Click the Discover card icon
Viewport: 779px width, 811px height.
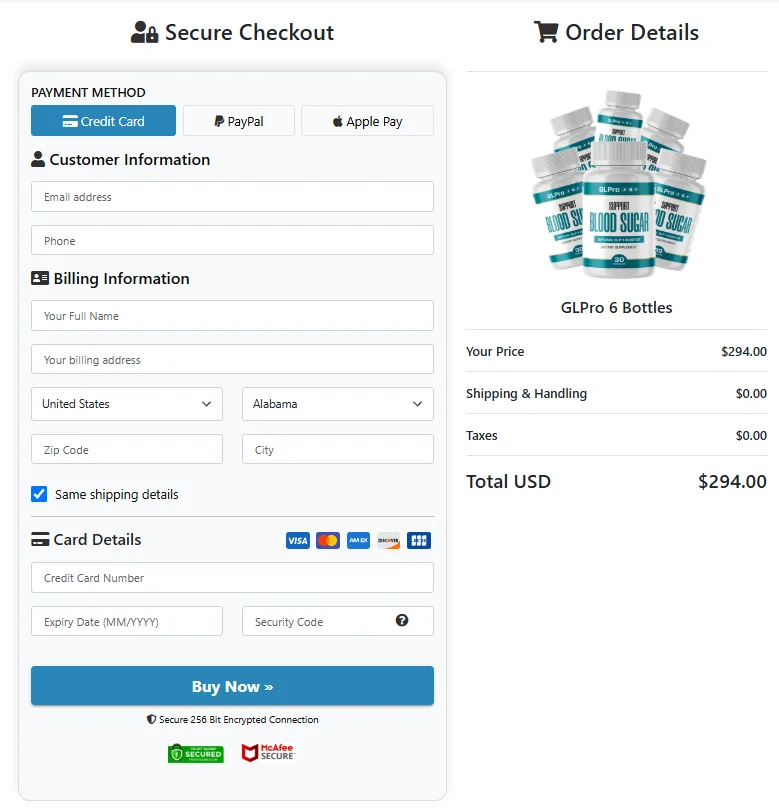[x=389, y=540]
